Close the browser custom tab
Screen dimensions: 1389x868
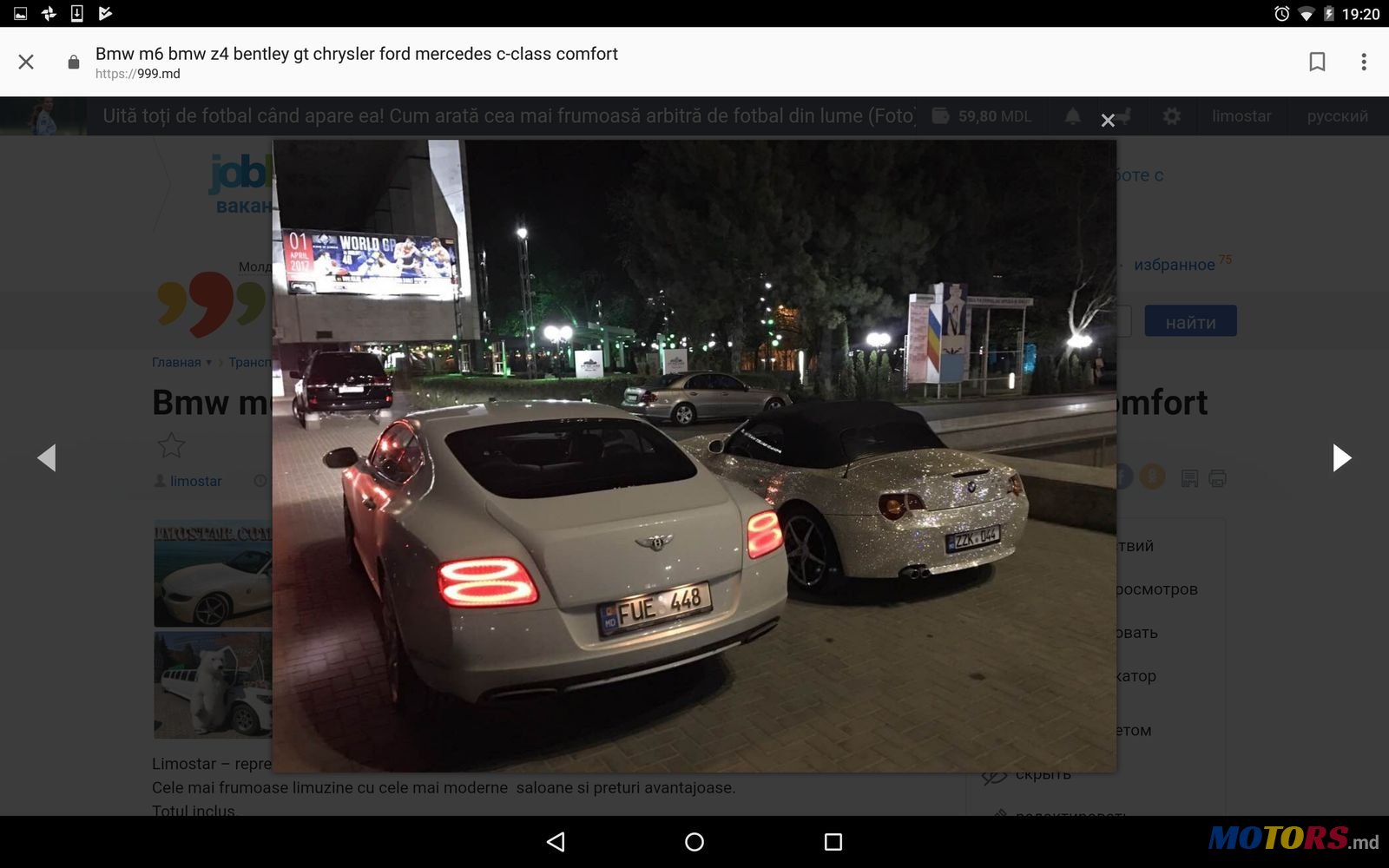pos(26,62)
